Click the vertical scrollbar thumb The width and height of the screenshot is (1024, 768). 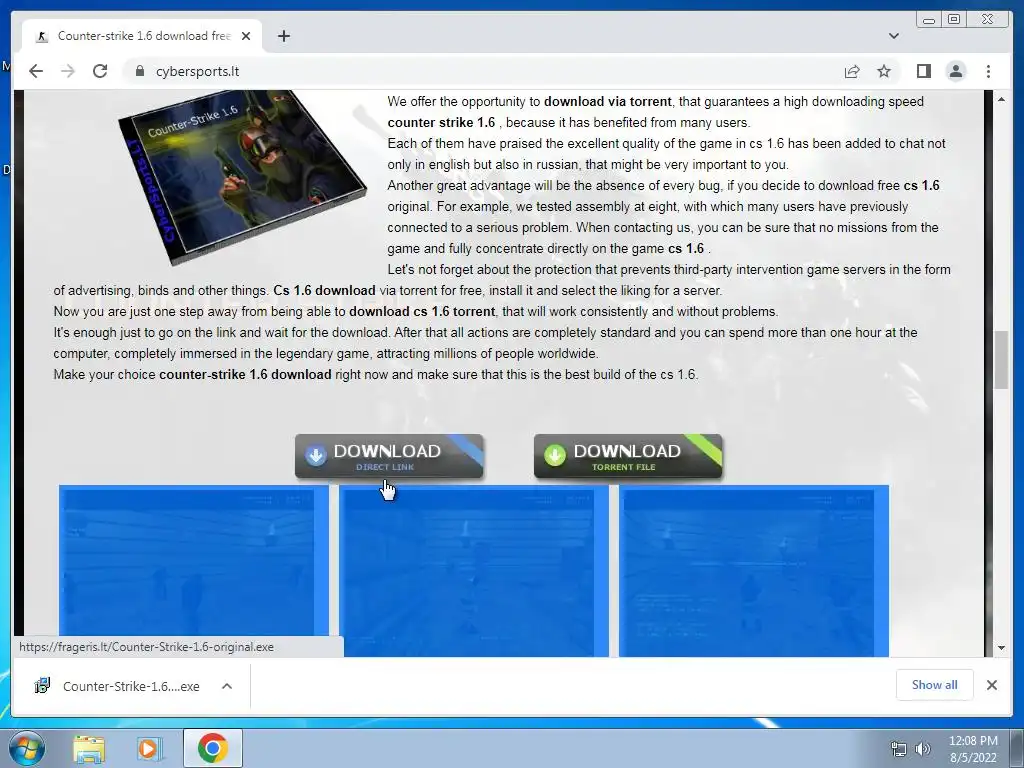click(1001, 360)
